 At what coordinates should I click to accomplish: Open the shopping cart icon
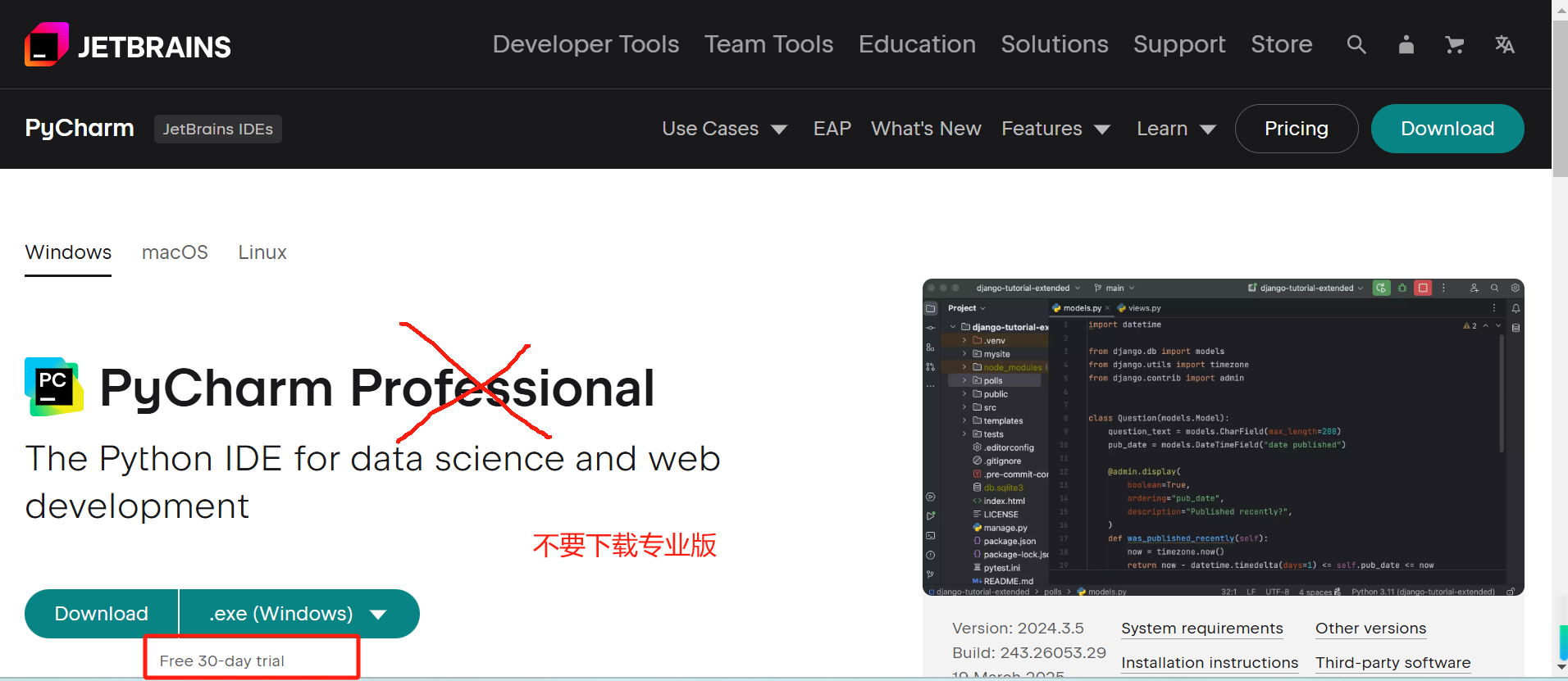(x=1455, y=44)
